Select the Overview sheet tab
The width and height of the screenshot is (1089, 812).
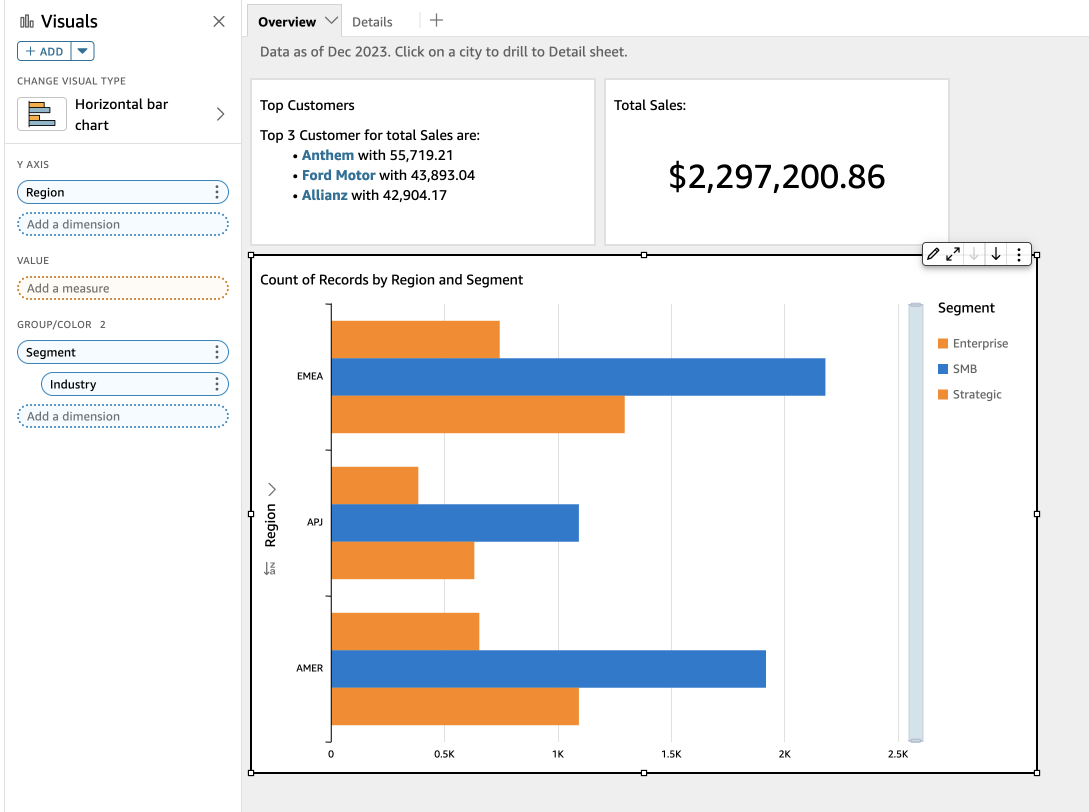[x=286, y=22]
